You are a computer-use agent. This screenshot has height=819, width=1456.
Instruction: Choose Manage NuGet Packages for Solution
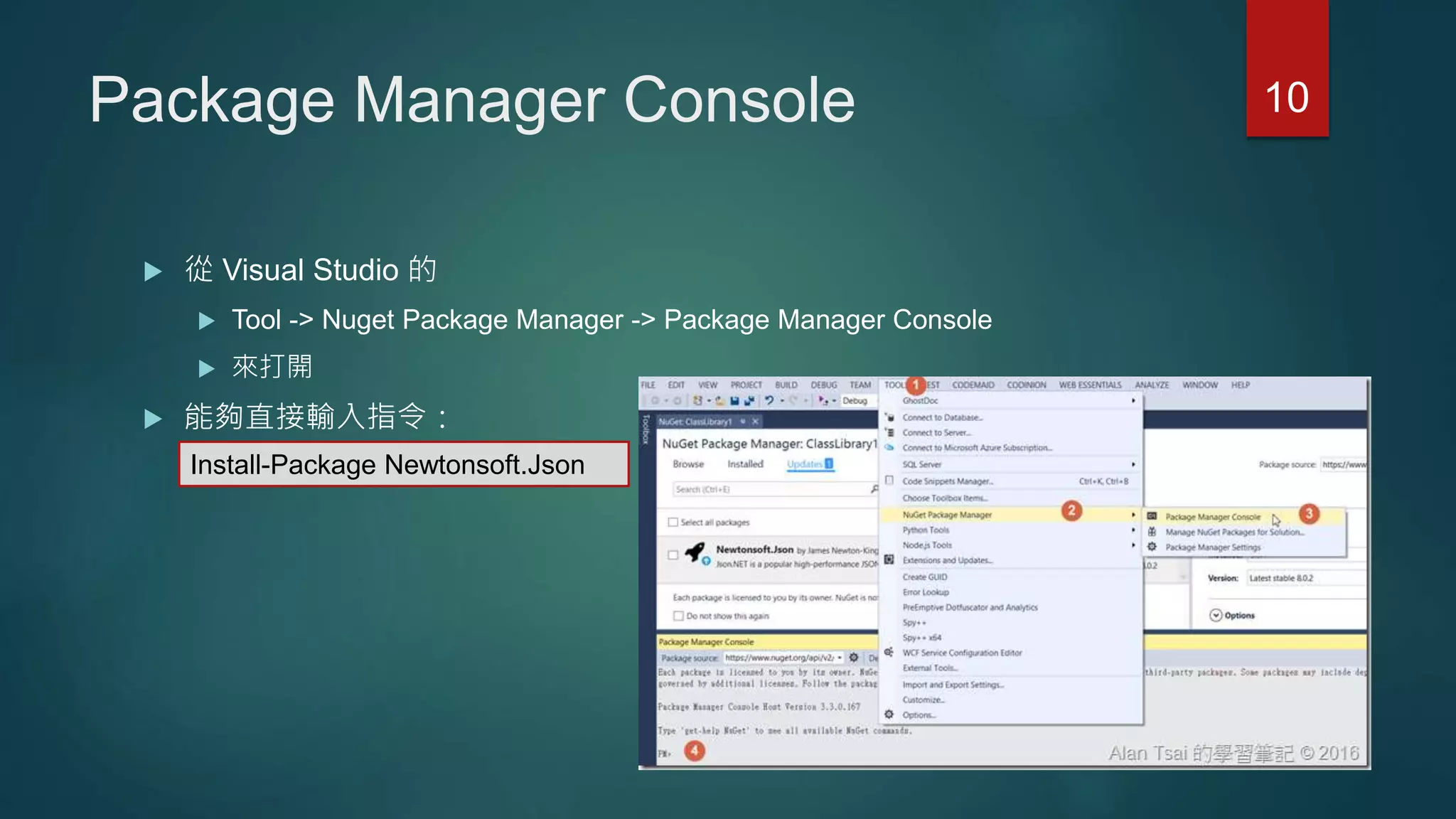coord(1245,532)
